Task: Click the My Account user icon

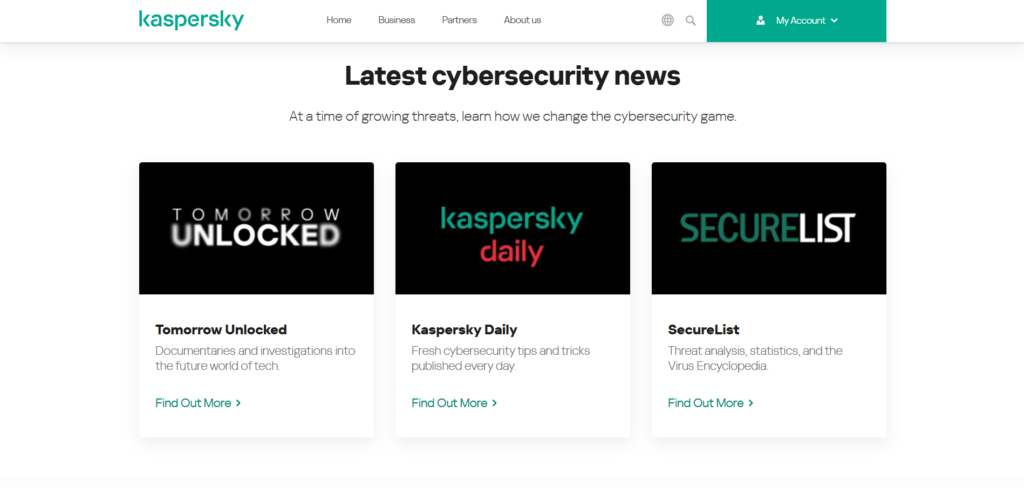Action: (760, 20)
